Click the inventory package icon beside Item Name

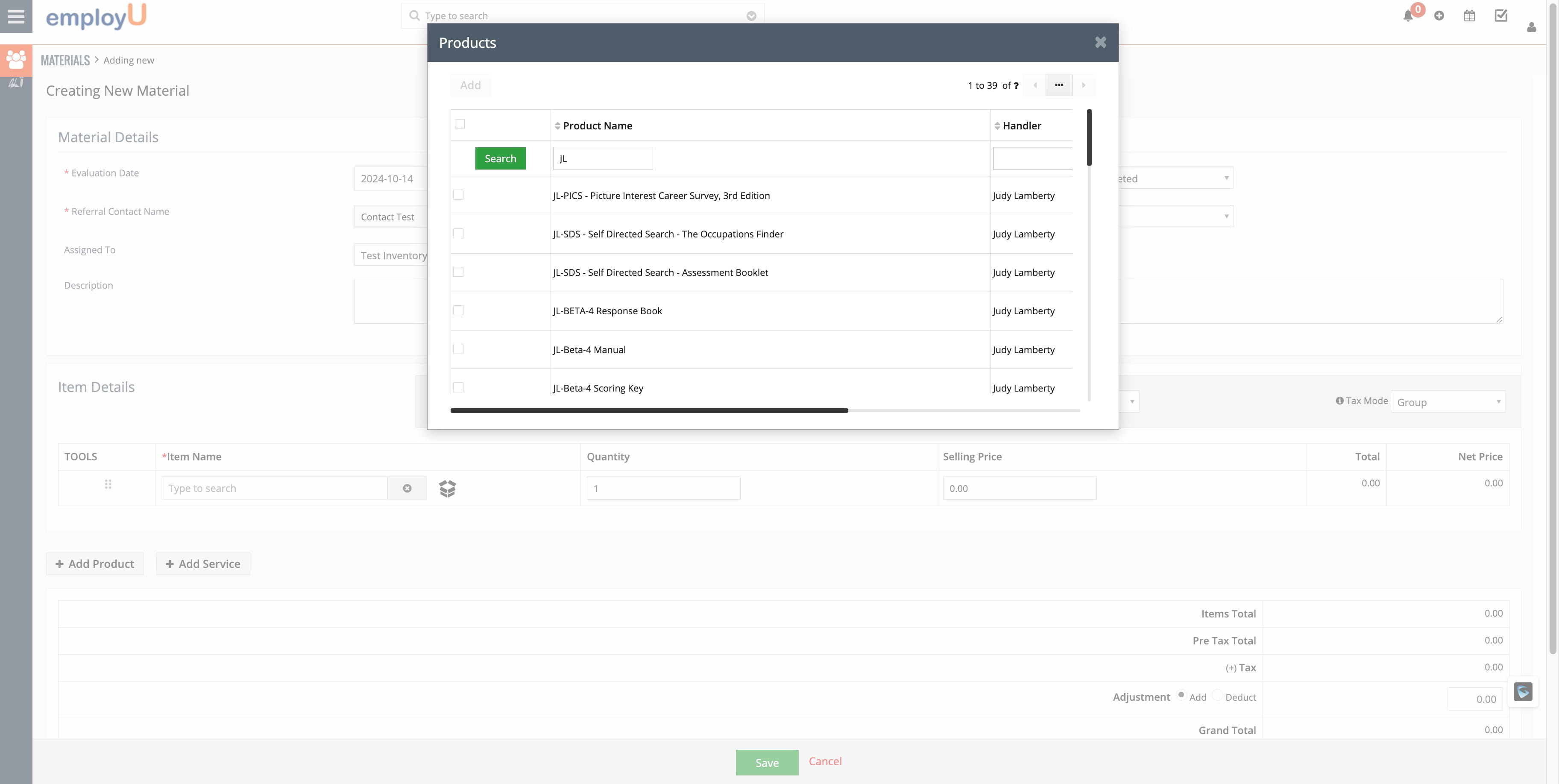448,488
